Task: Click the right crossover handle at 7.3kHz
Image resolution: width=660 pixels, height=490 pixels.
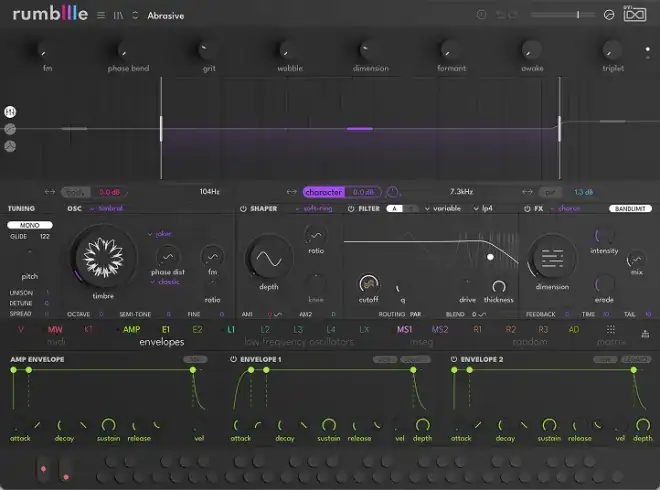Action: click(559, 129)
